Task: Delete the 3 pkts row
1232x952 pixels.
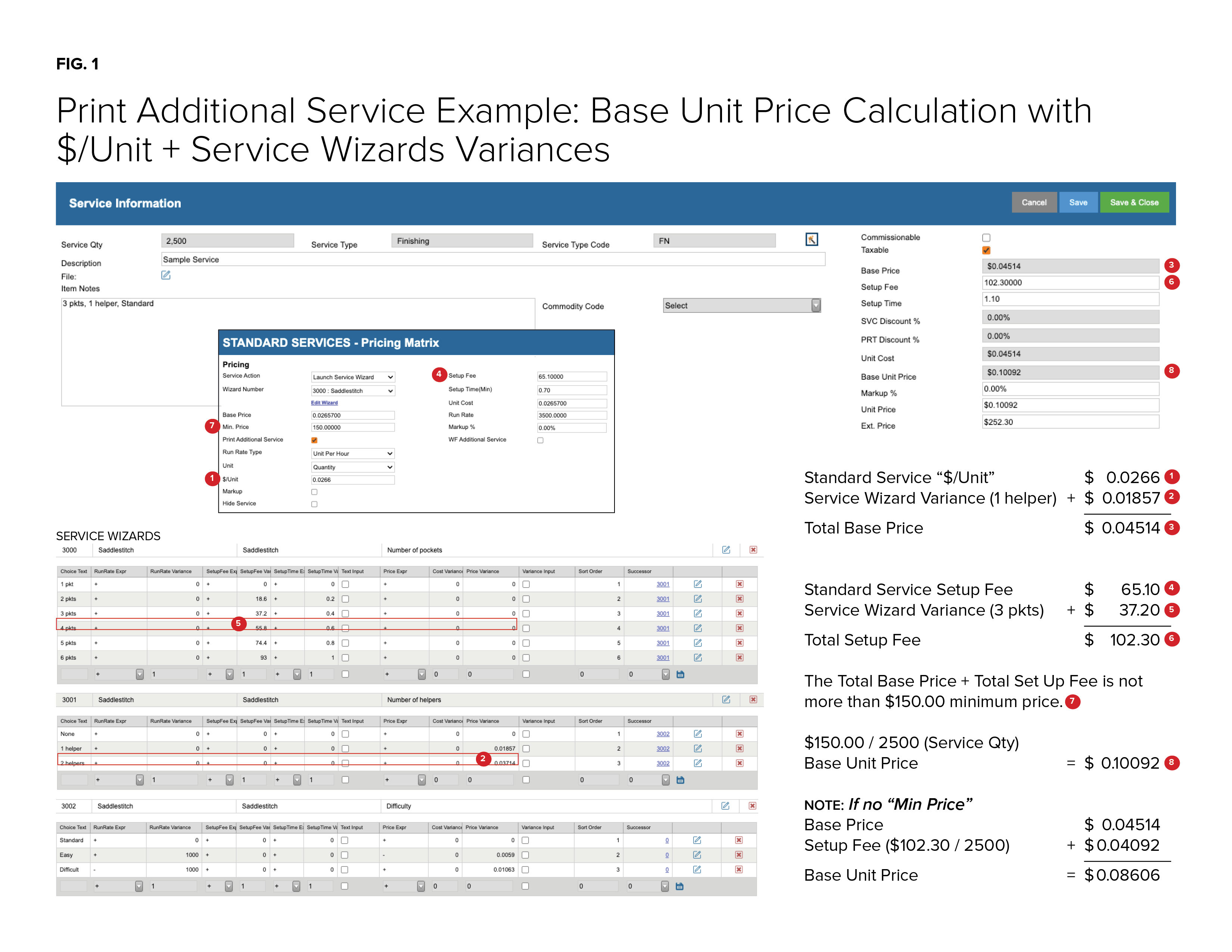Action: pyautogui.click(x=740, y=614)
